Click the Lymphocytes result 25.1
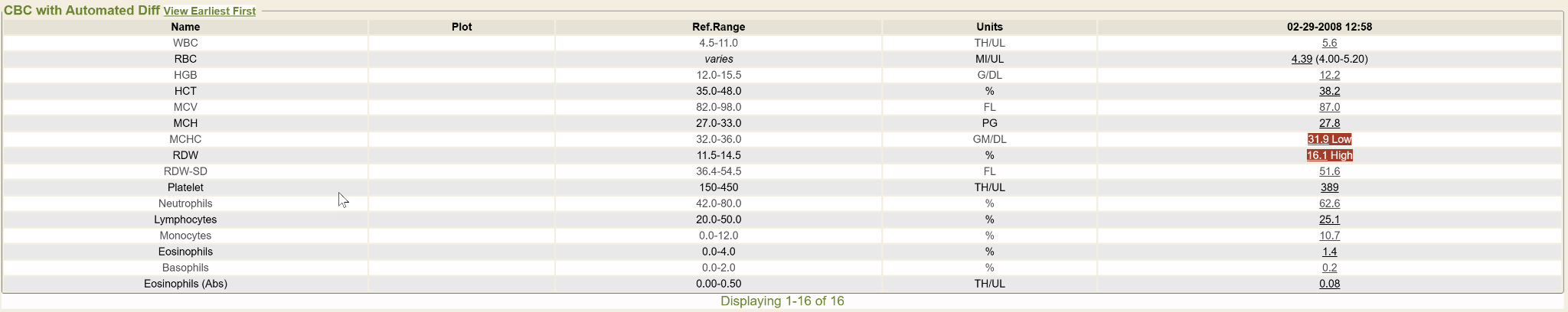 (1329, 219)
